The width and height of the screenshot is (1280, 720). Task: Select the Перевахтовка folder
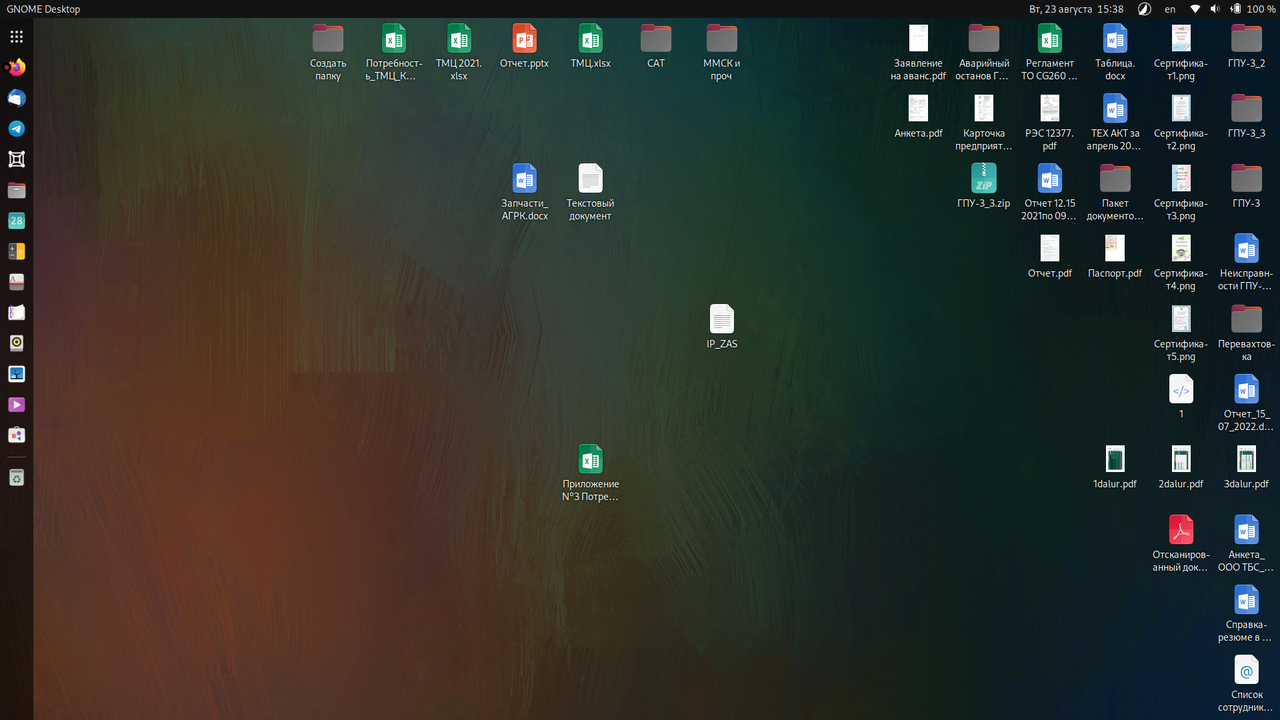(x=1246, y=333)
